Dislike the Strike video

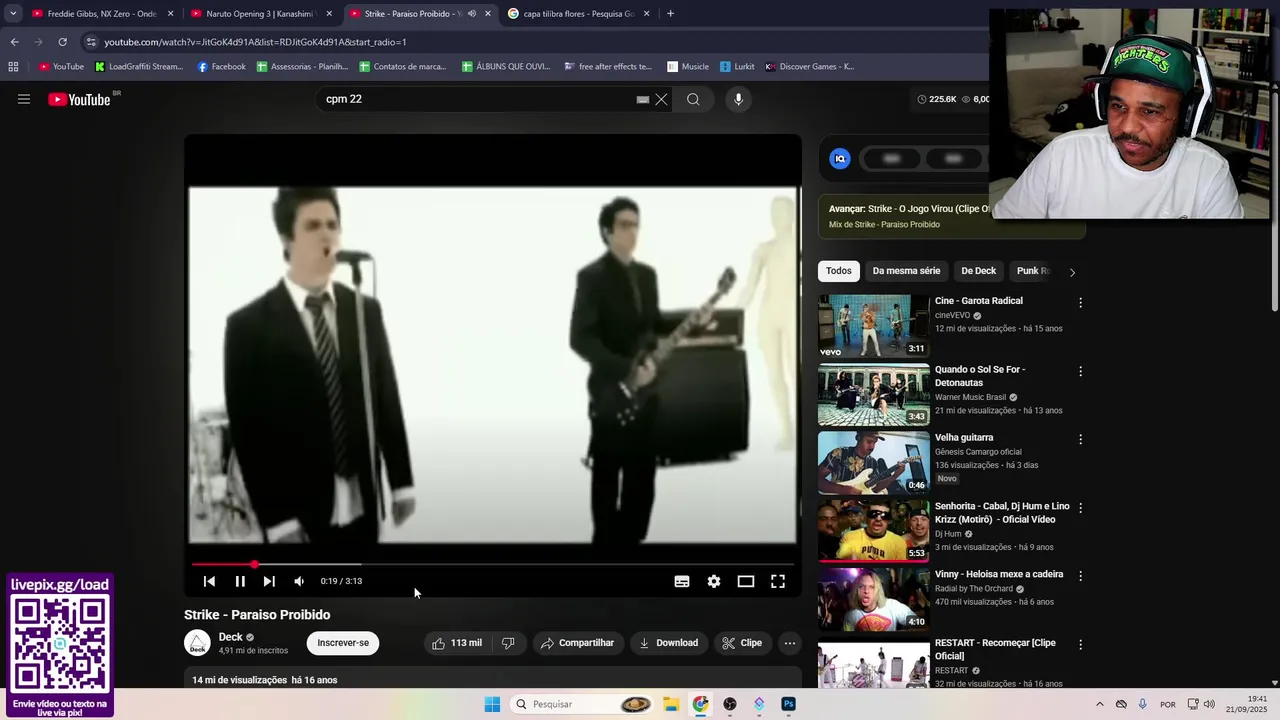508,643
